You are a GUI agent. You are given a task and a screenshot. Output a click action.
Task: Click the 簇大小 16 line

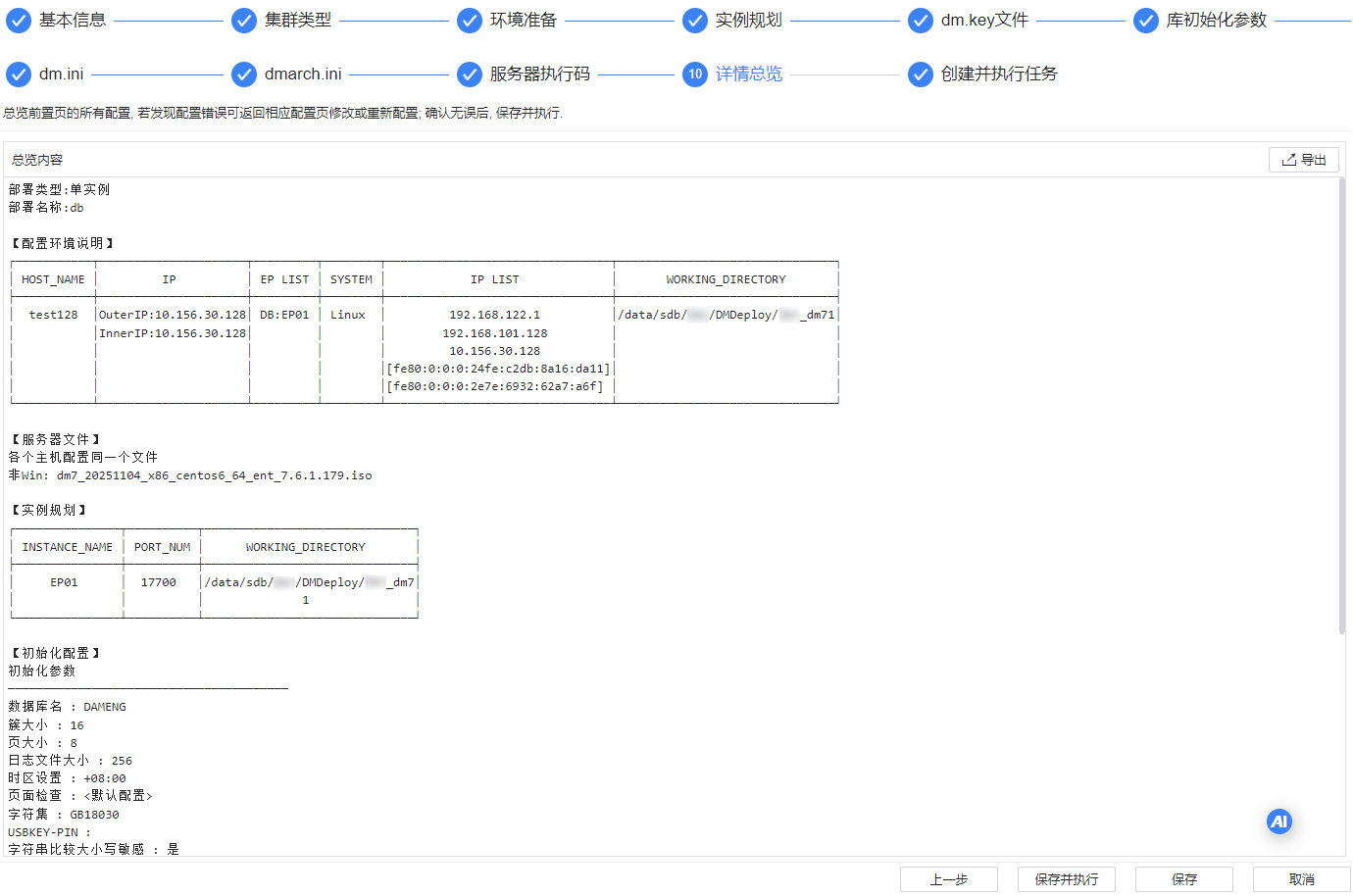[x=46, y=725]
